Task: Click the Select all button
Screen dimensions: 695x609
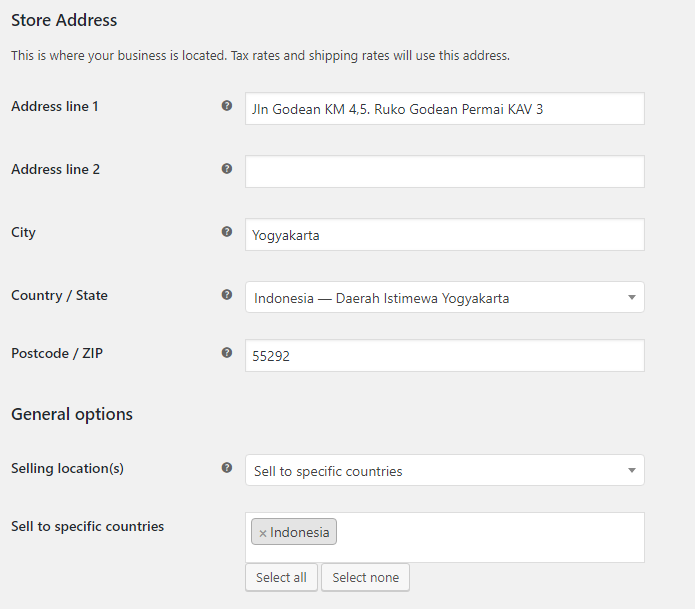Action: [x=281, y=577]
